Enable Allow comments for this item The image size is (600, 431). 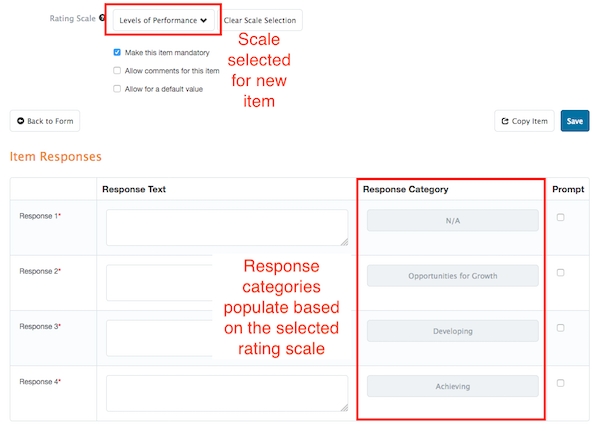pyautogui.click(x=118, y=70)
